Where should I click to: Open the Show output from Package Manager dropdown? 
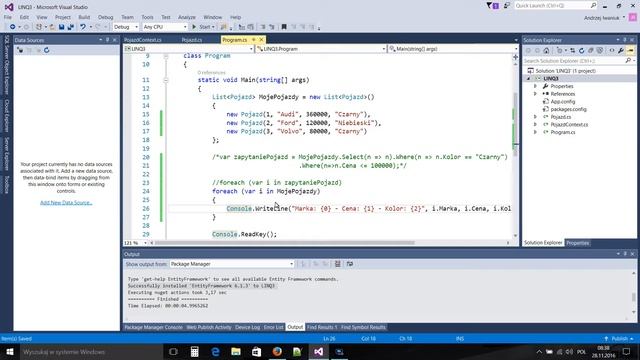[x=232, y=264]
